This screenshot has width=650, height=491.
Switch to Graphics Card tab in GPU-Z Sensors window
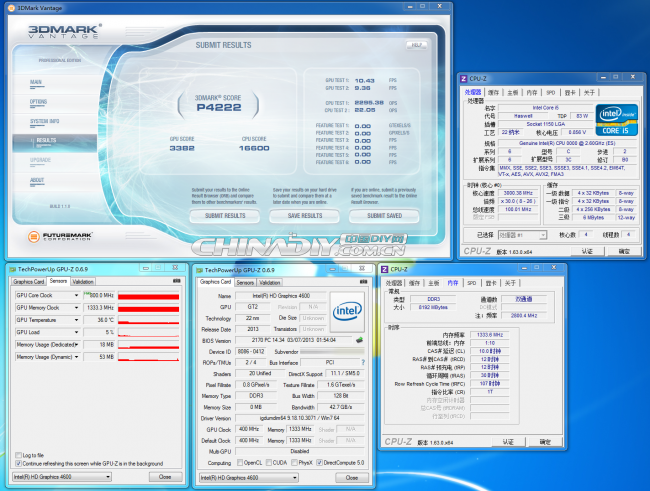point(29,282)
